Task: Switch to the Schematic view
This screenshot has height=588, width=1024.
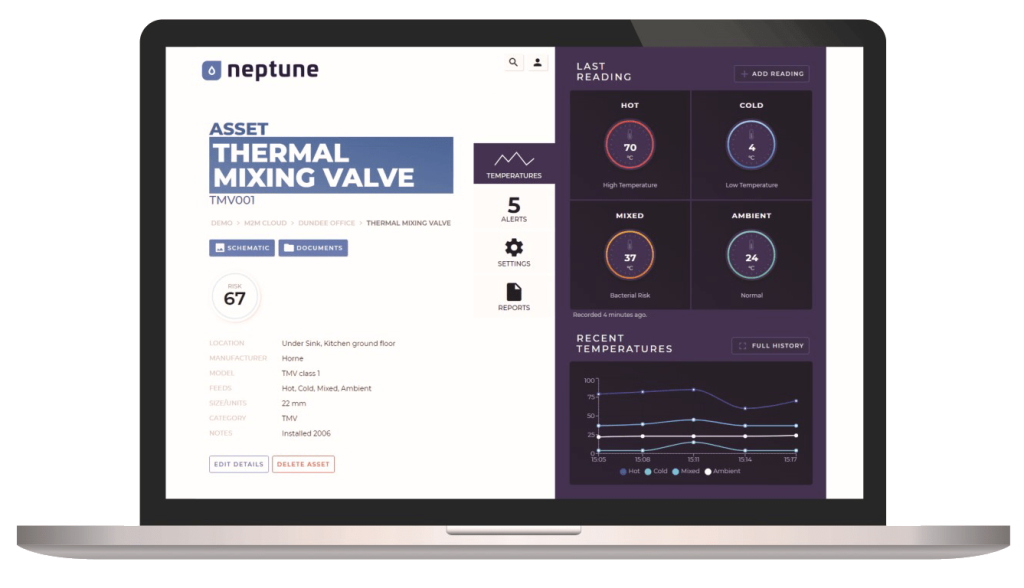Action: pos(239,248)
